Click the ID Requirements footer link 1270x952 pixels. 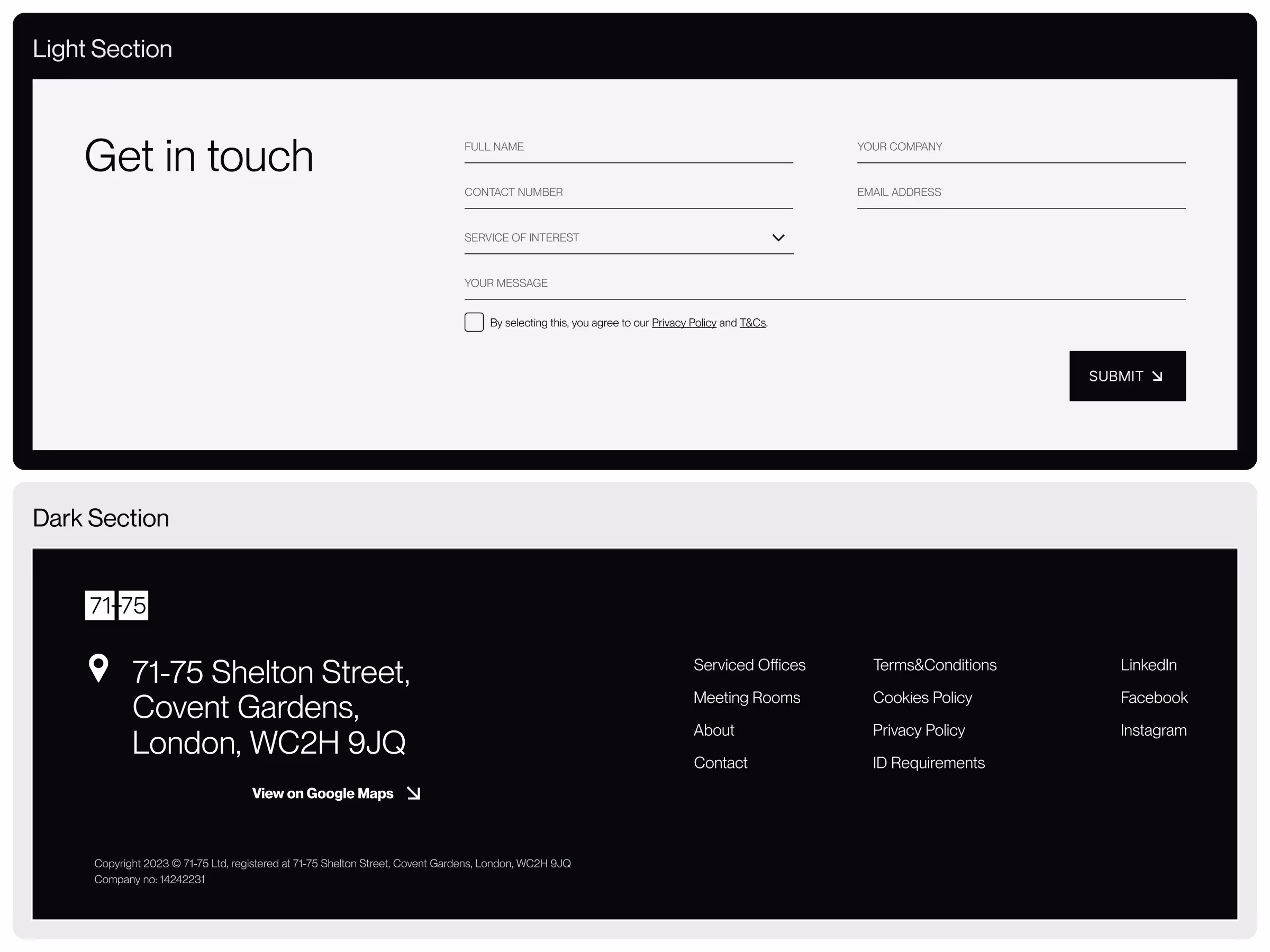928,763
